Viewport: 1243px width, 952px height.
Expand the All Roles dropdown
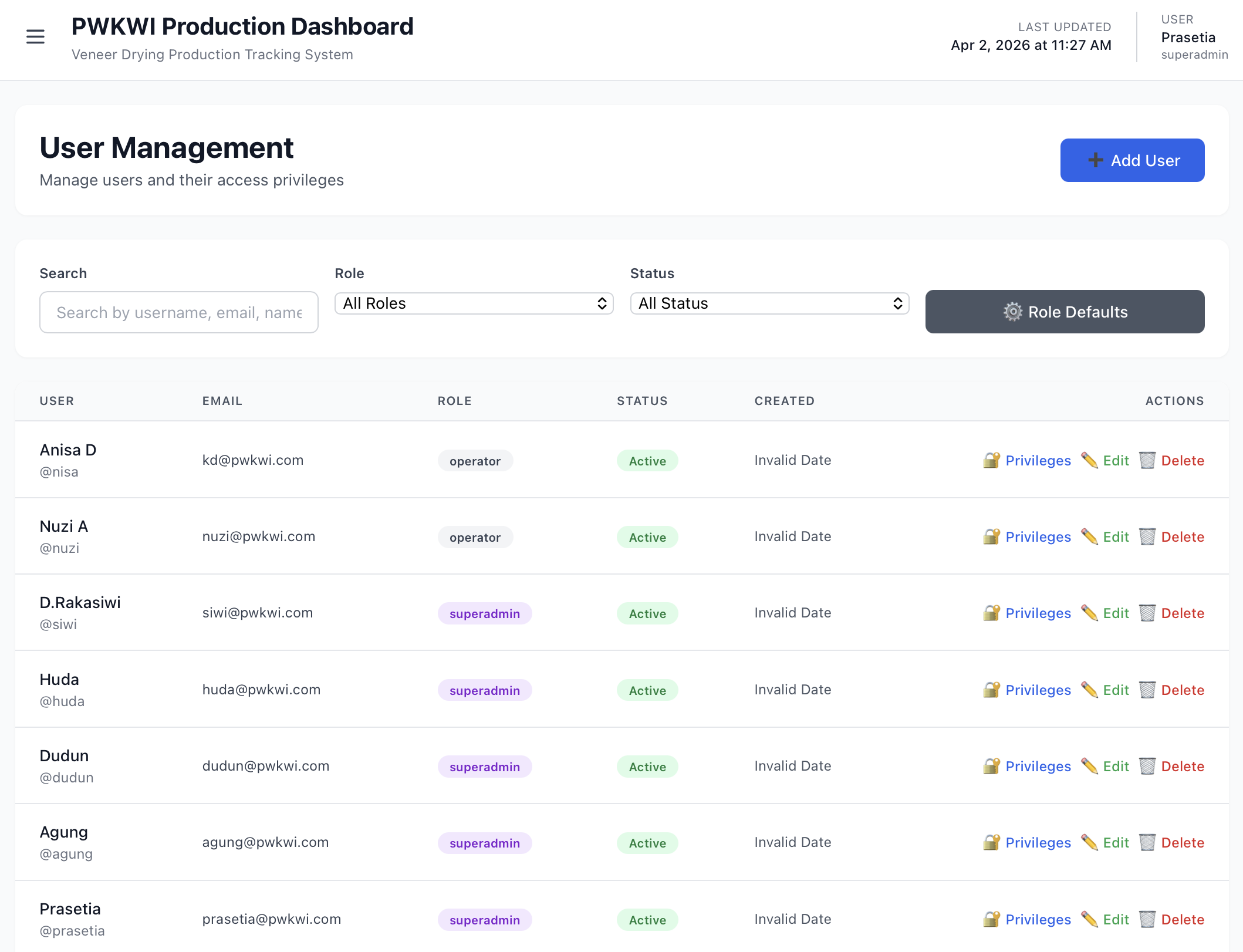pyautogui.click(x=474, y=303)
